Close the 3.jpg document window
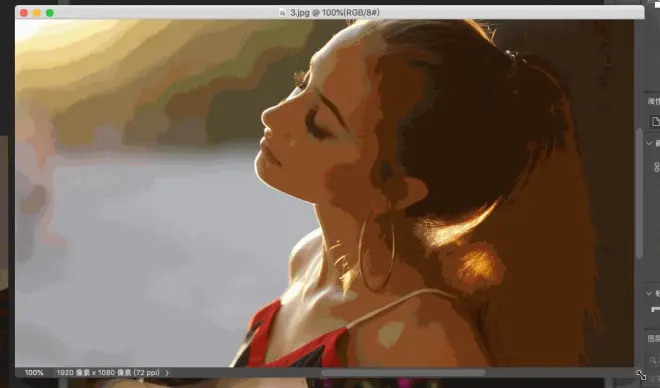 (x=24, y=13)
